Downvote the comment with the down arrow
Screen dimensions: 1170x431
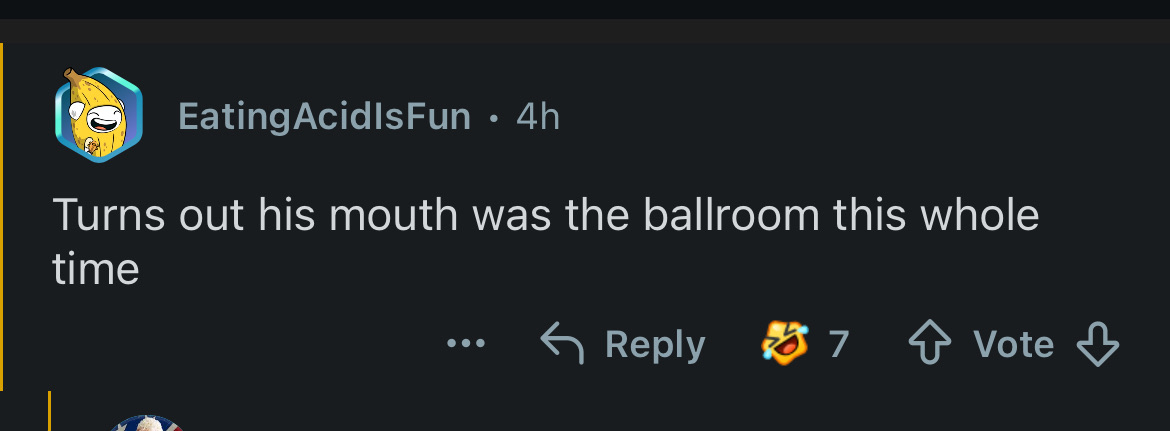pos(1097,344)
